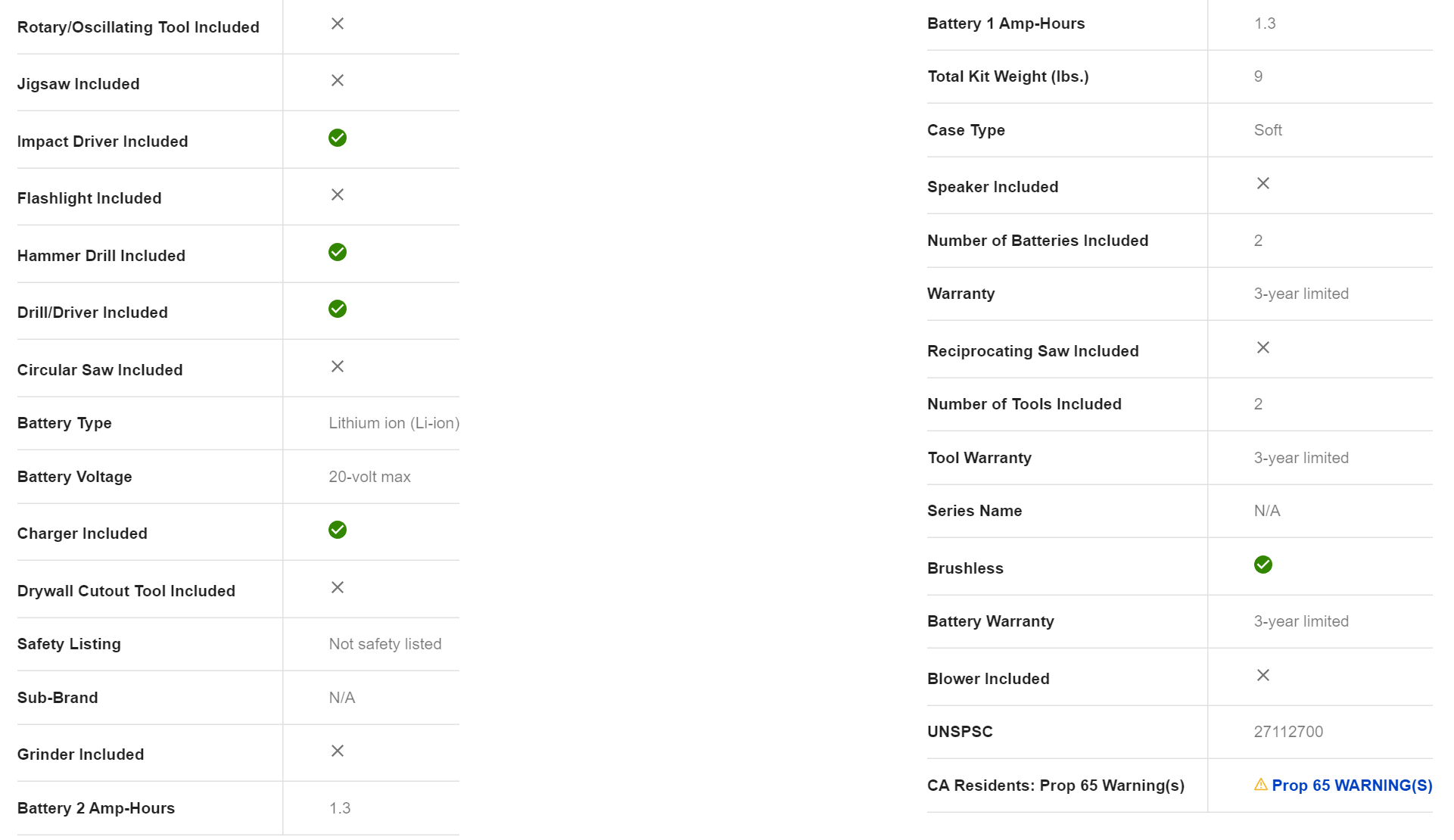Viewport: 1454px width, 840px height.
Task: Click the Case Type value Soft
Action: click(1268, 130)
